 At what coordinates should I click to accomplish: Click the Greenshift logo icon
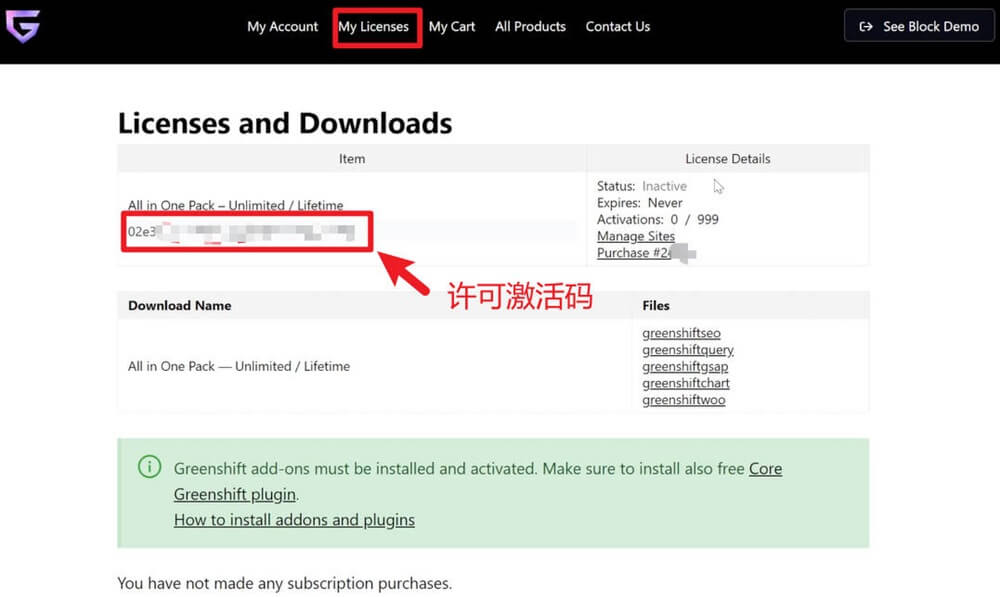point(23,26)
